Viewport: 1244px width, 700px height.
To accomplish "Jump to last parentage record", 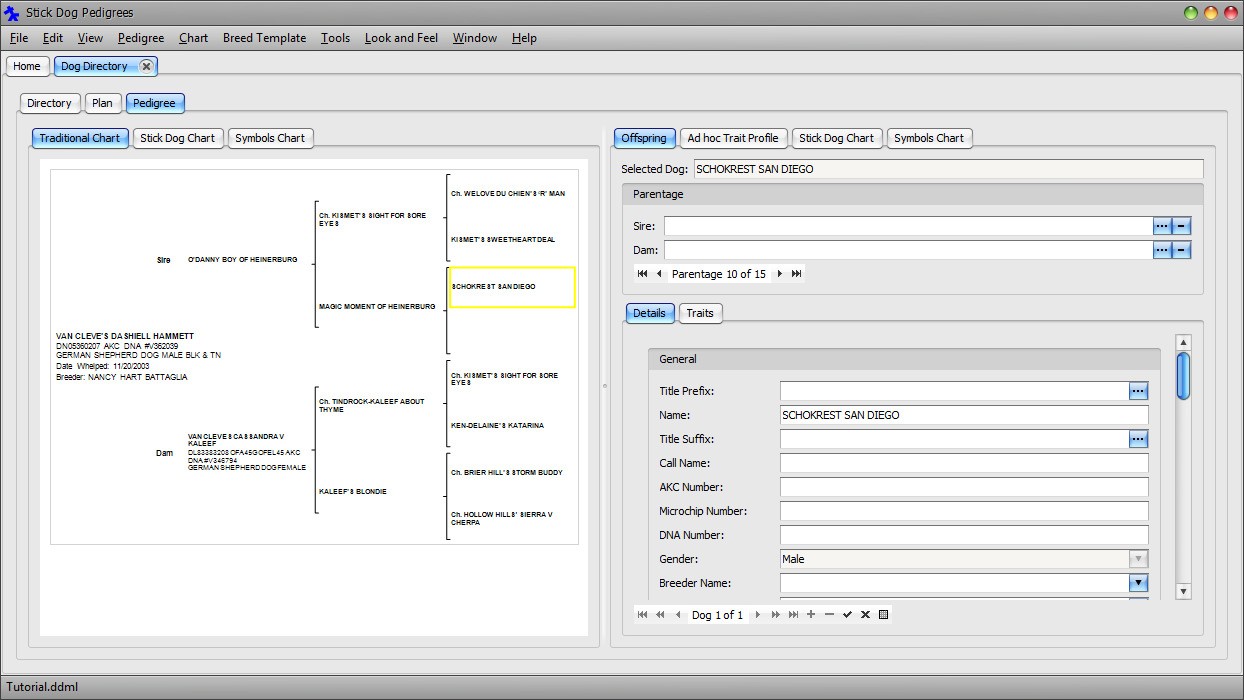I will tap(796, 274).
